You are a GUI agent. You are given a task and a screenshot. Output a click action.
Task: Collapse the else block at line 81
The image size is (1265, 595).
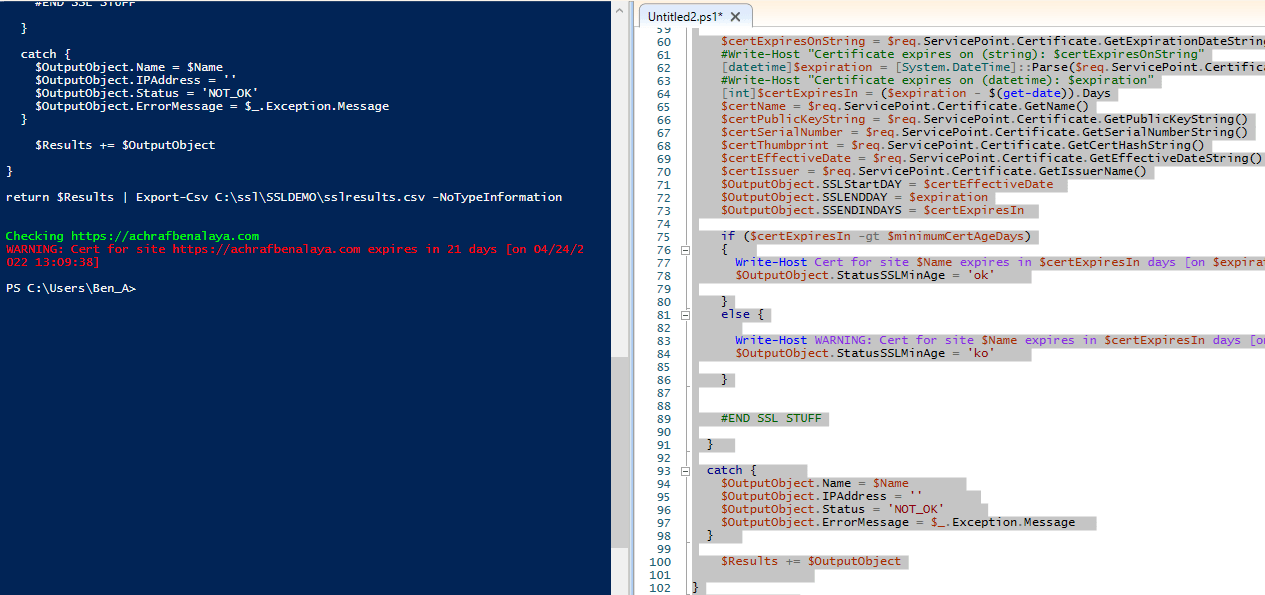pos(684,314)
